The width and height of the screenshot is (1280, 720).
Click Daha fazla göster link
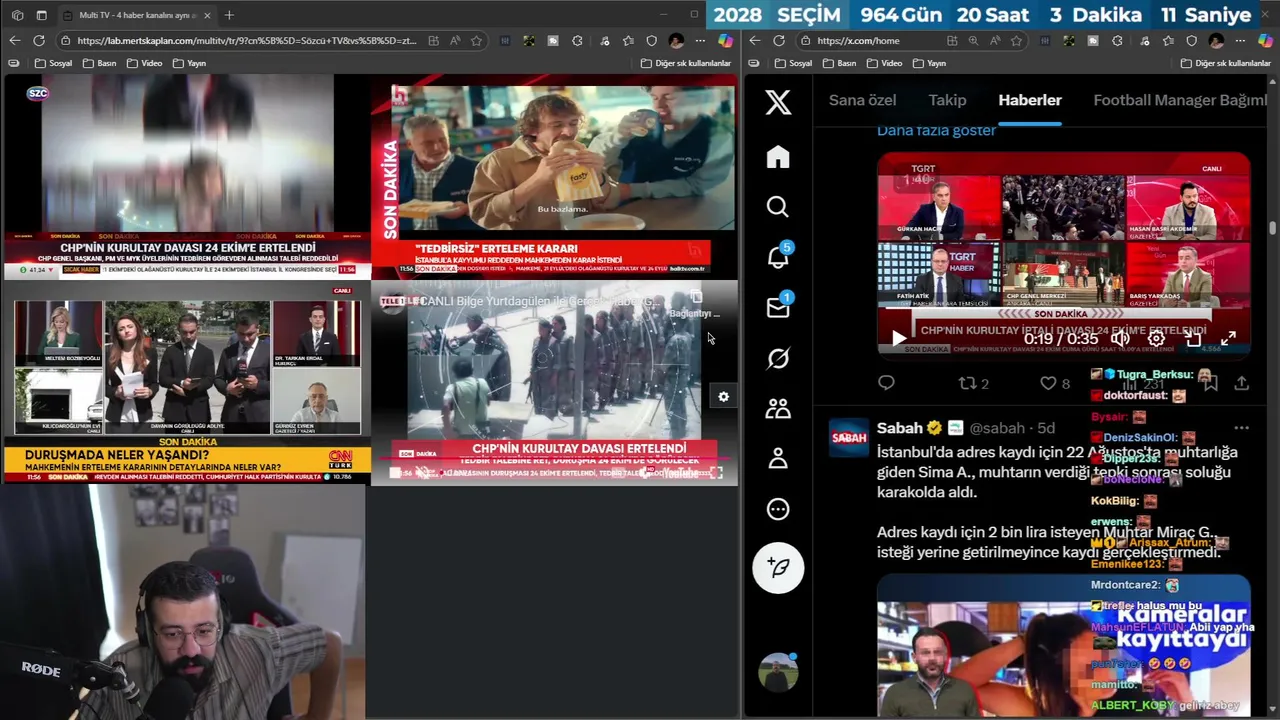(x=936, y=131)
